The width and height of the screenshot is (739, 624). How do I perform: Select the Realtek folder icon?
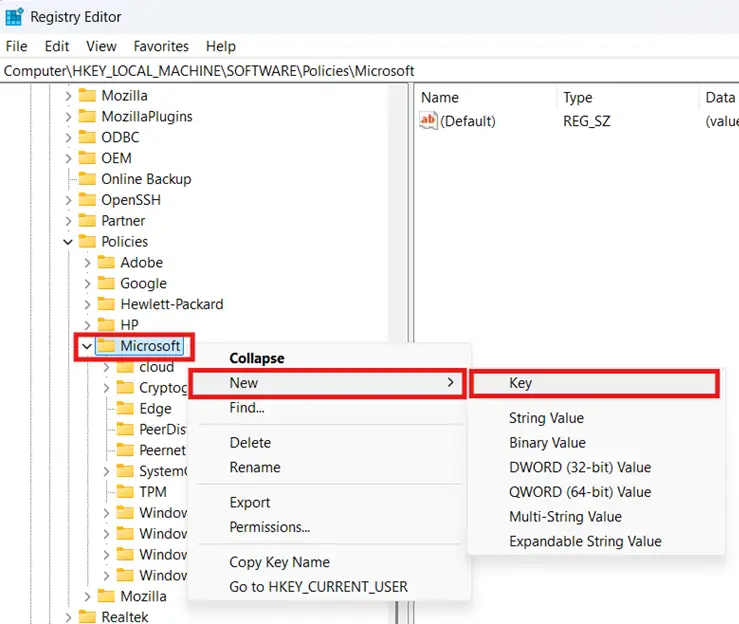87,616
